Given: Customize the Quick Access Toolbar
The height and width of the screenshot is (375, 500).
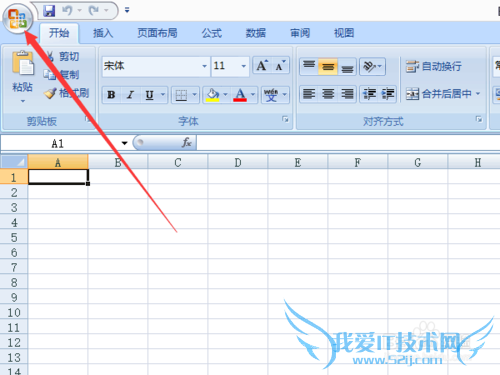Looking at the screenshot, I should tap(127, 11).
